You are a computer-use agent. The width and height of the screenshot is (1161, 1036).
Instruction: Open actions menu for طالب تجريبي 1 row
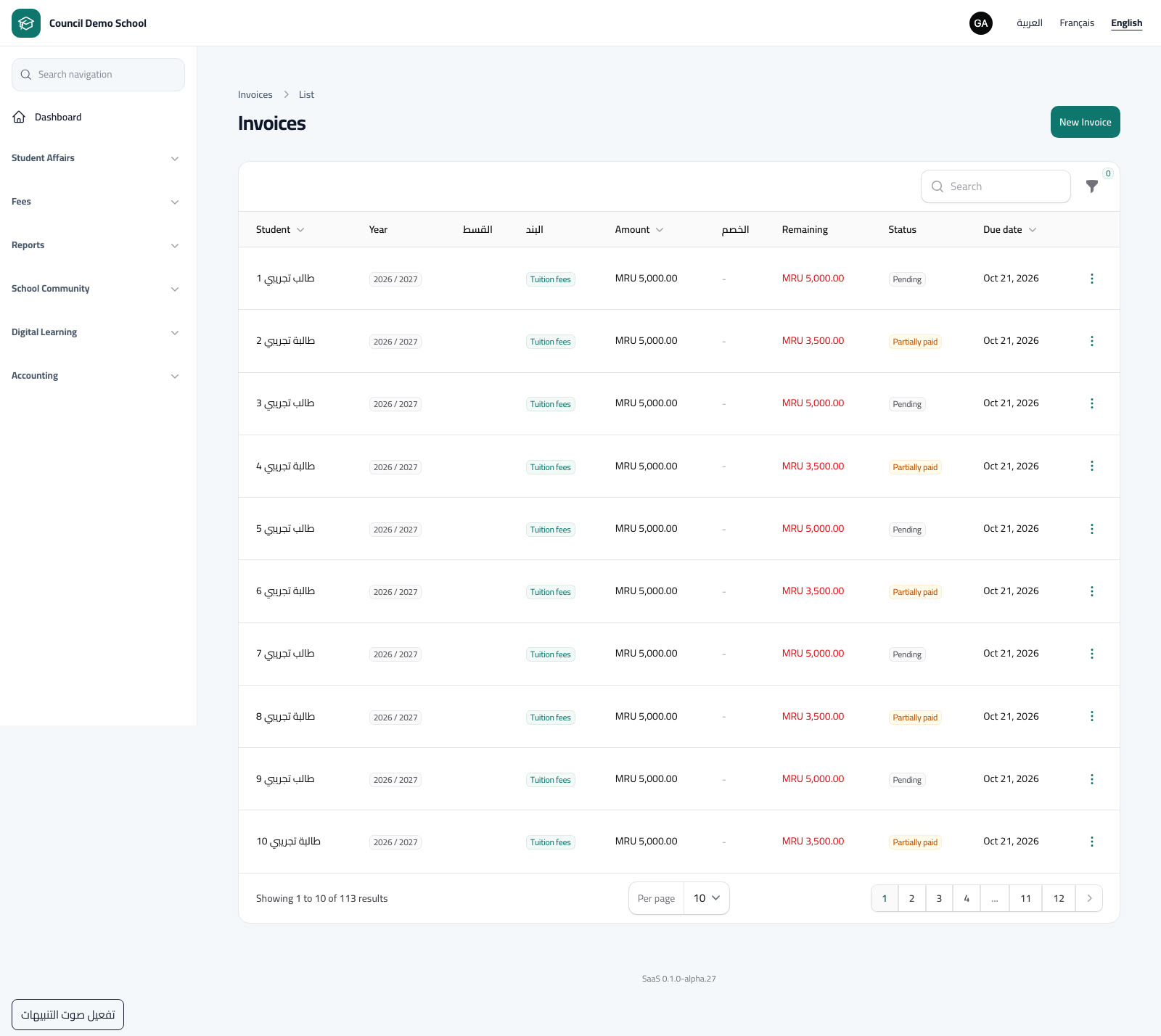[x=1092, y=279]
